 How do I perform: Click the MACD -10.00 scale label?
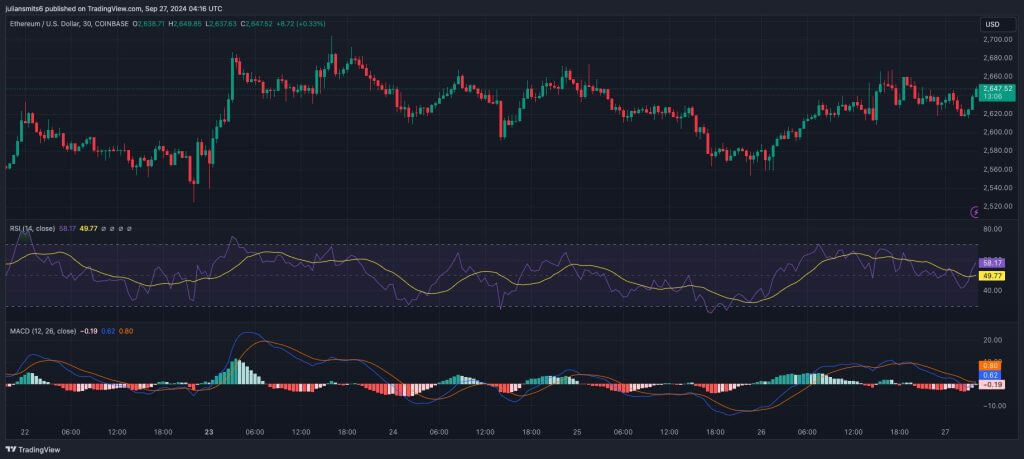(x=993, y=405)
